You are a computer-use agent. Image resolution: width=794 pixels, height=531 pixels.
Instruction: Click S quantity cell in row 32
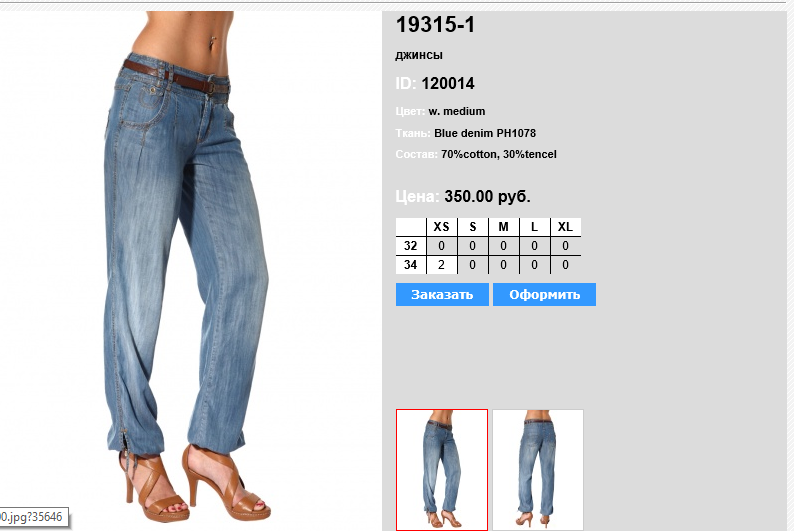(472, 246)
